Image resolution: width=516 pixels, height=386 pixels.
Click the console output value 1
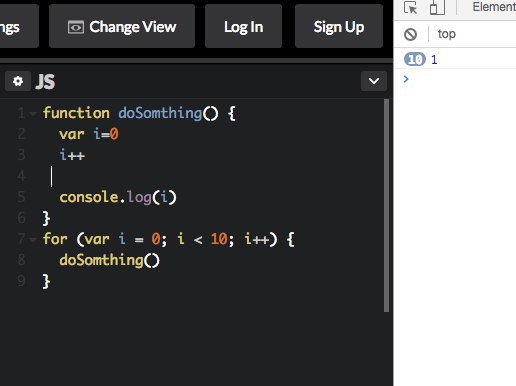click(434, 60)
